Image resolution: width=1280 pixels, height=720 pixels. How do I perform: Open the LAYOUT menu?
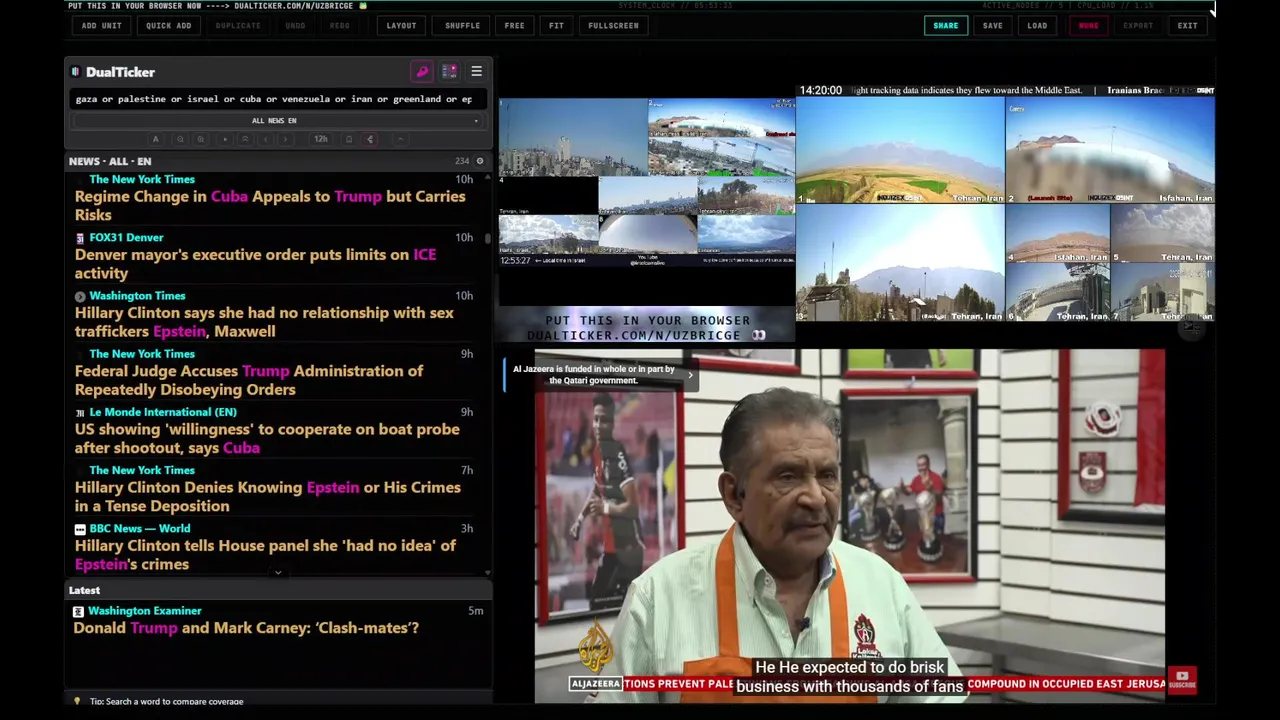(x=402, y=25)
